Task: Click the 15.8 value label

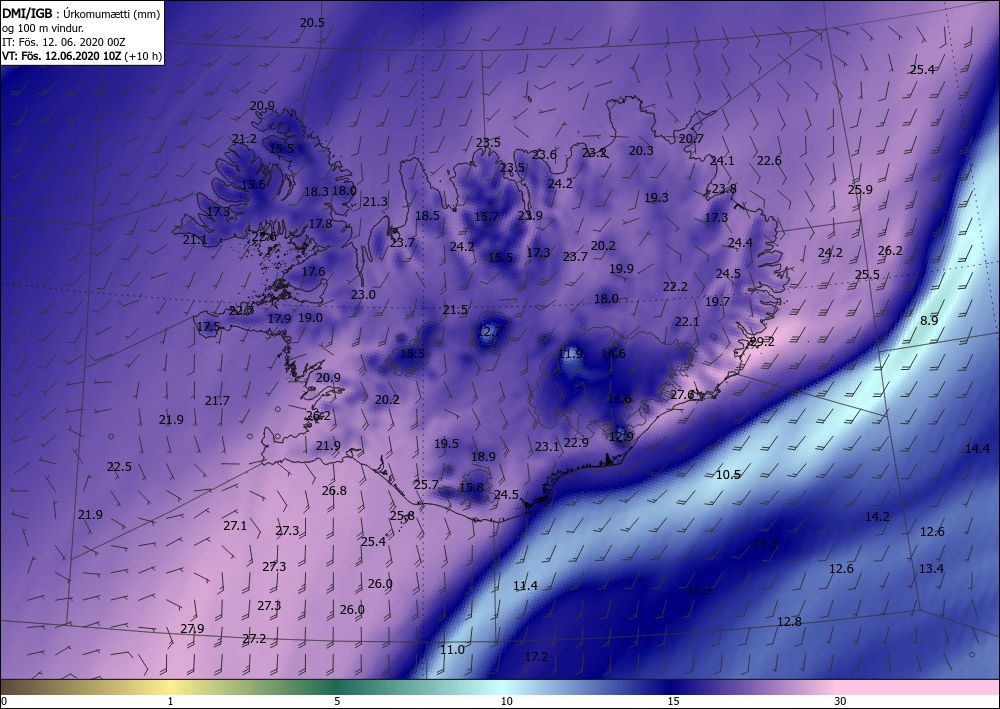Action: click(x=471, y=488)
